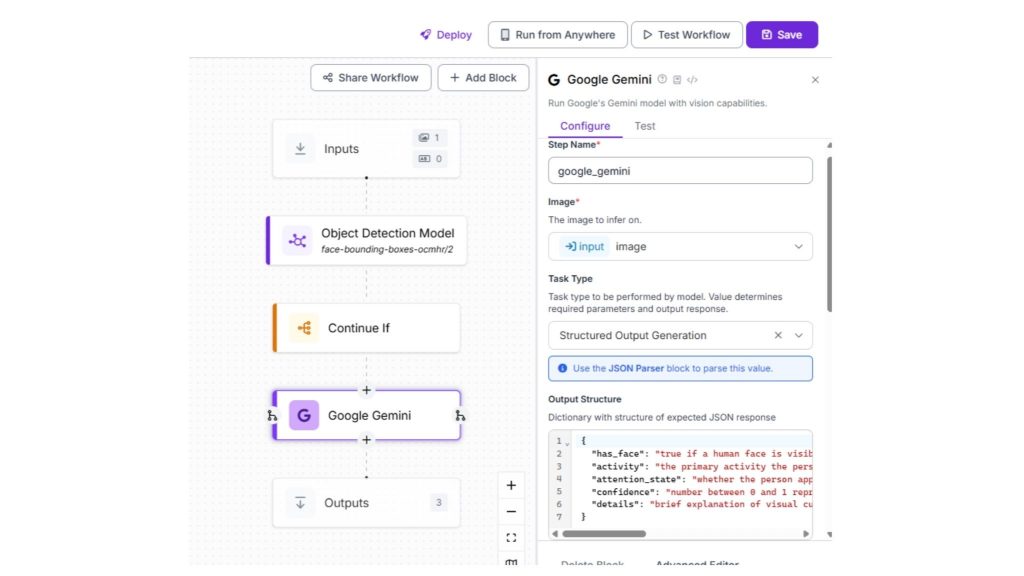Save the workflow

781,35
